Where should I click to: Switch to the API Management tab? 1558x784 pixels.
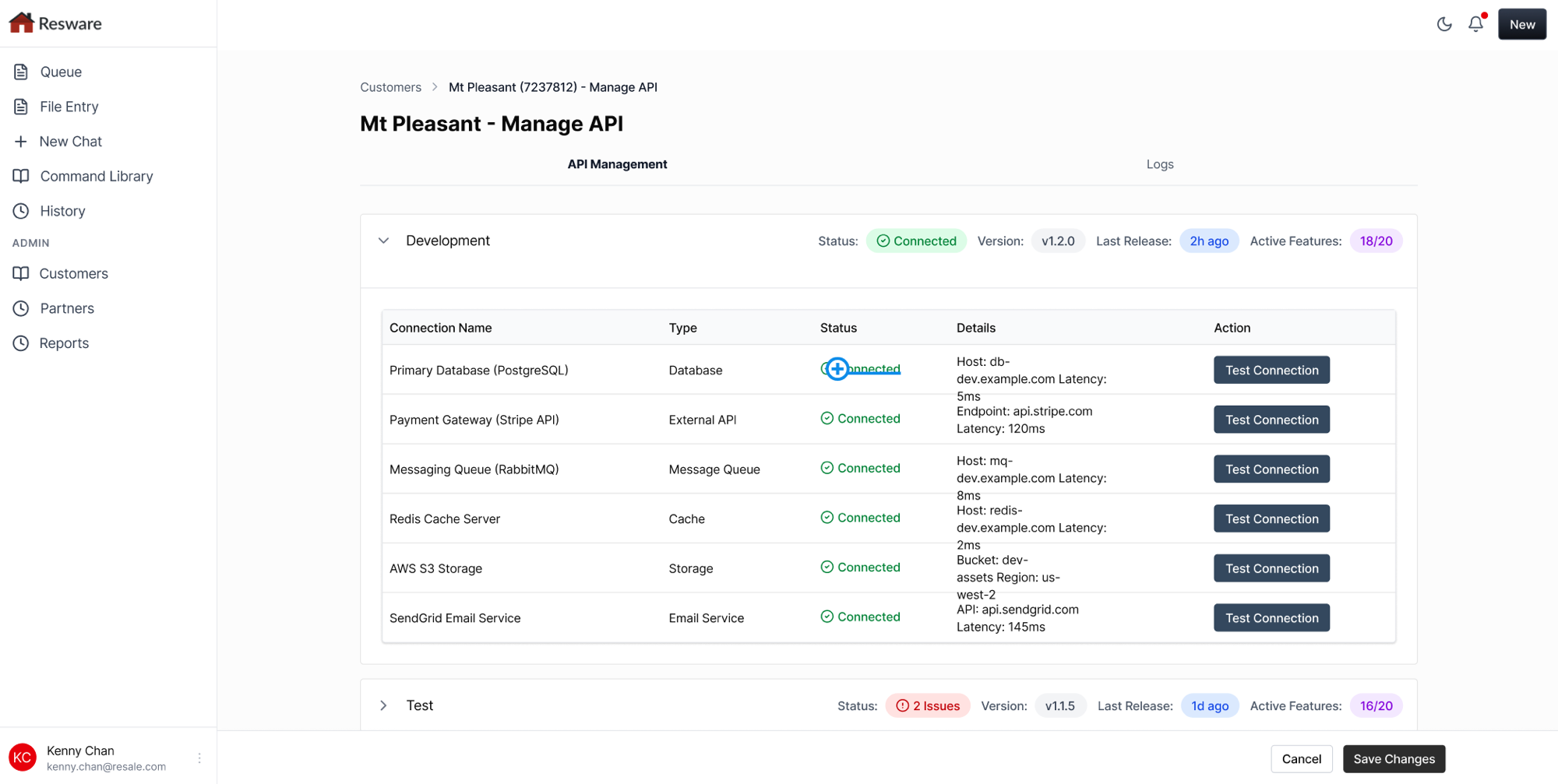617,164
